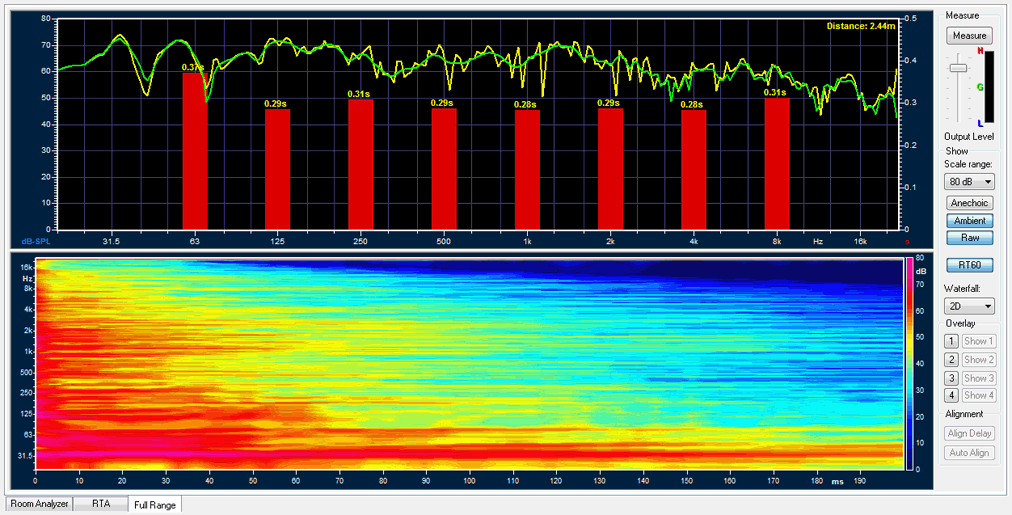Open the Scale range 80 dB dropdown

(x=969, y=182)
